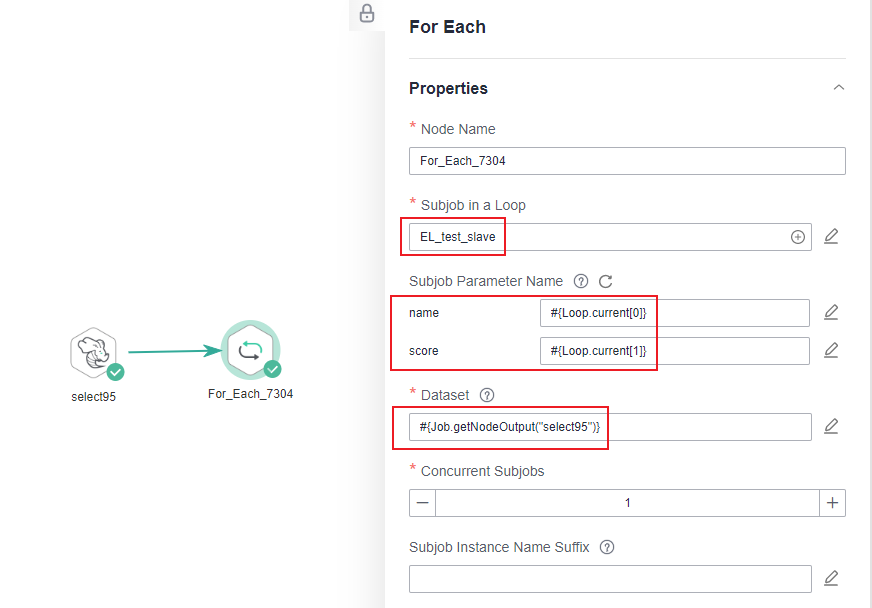Screen dimensions: 872x608
Task: Select the For_Each_7304 loop node
Action: coord(250,350)
